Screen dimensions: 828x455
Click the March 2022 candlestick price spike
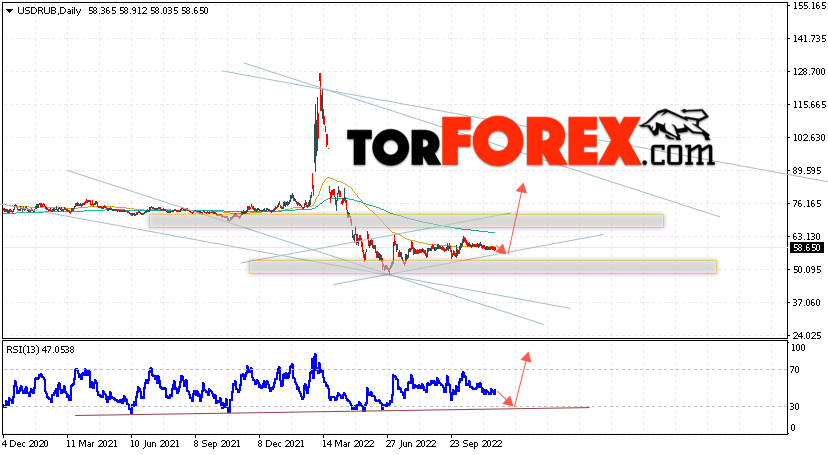(x=320, y=121)
